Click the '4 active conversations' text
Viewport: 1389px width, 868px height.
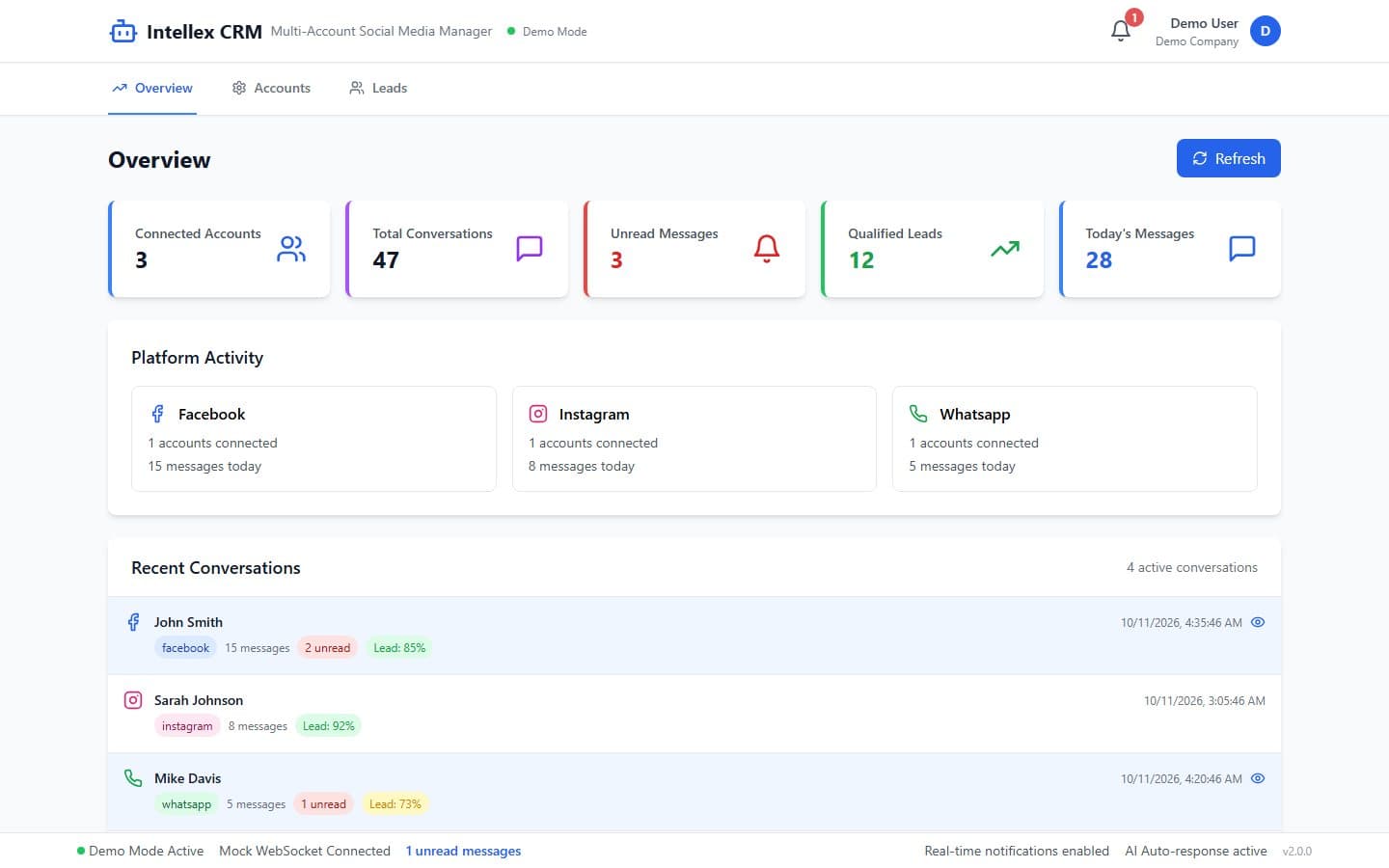pyautogui.click(x=1192, y=567)
